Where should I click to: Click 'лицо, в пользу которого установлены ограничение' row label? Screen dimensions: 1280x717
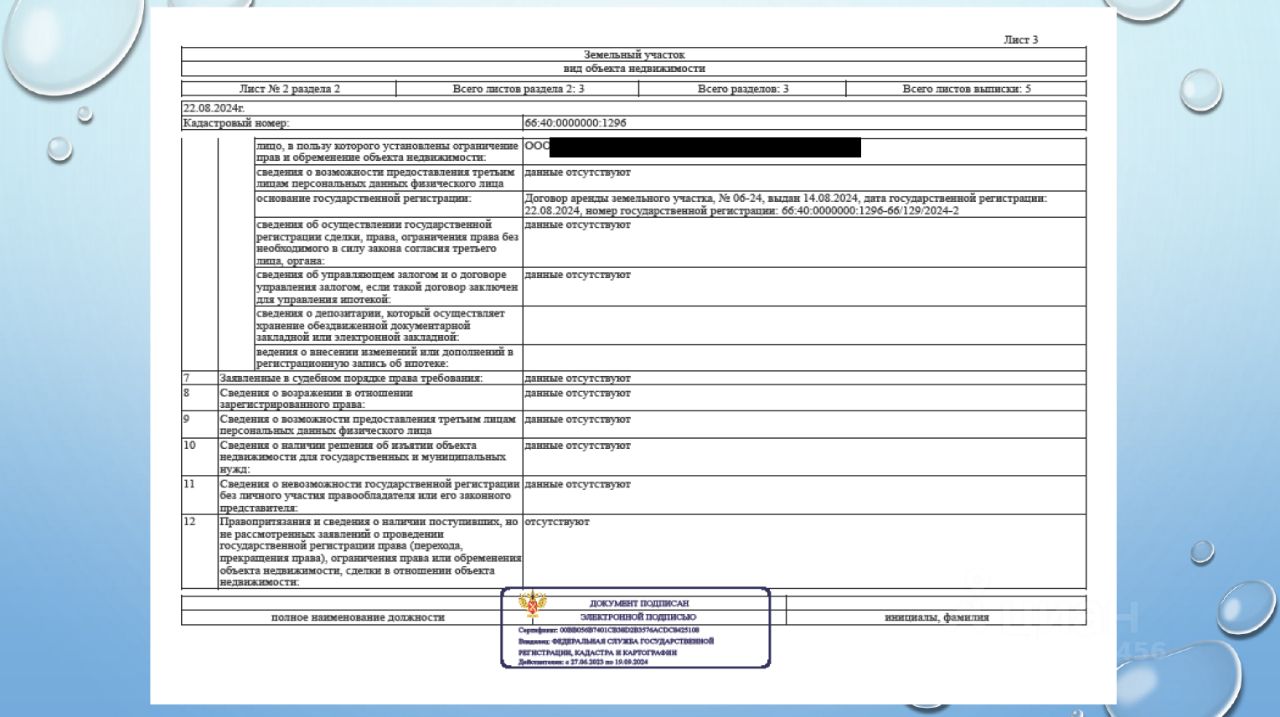pos(387,152)
